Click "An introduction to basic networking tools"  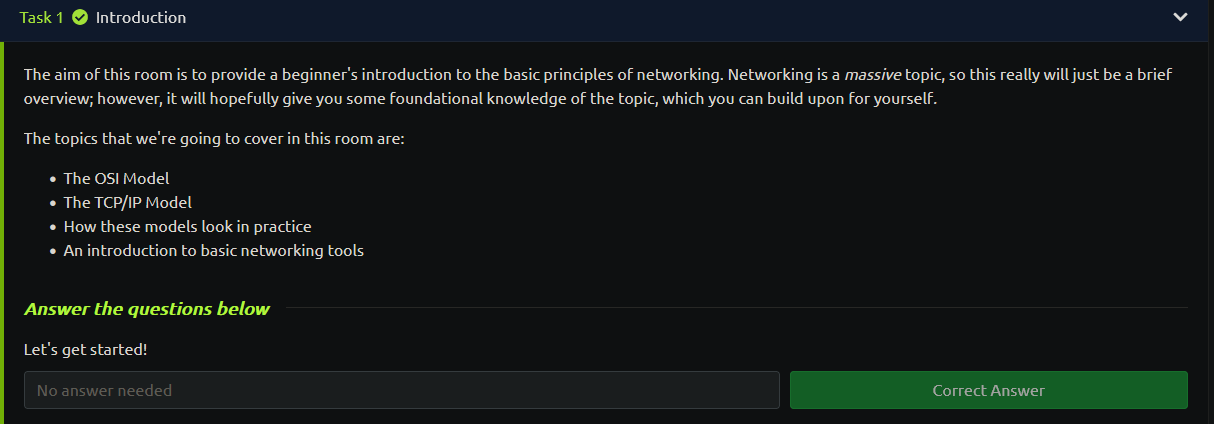tap(213, 250)
